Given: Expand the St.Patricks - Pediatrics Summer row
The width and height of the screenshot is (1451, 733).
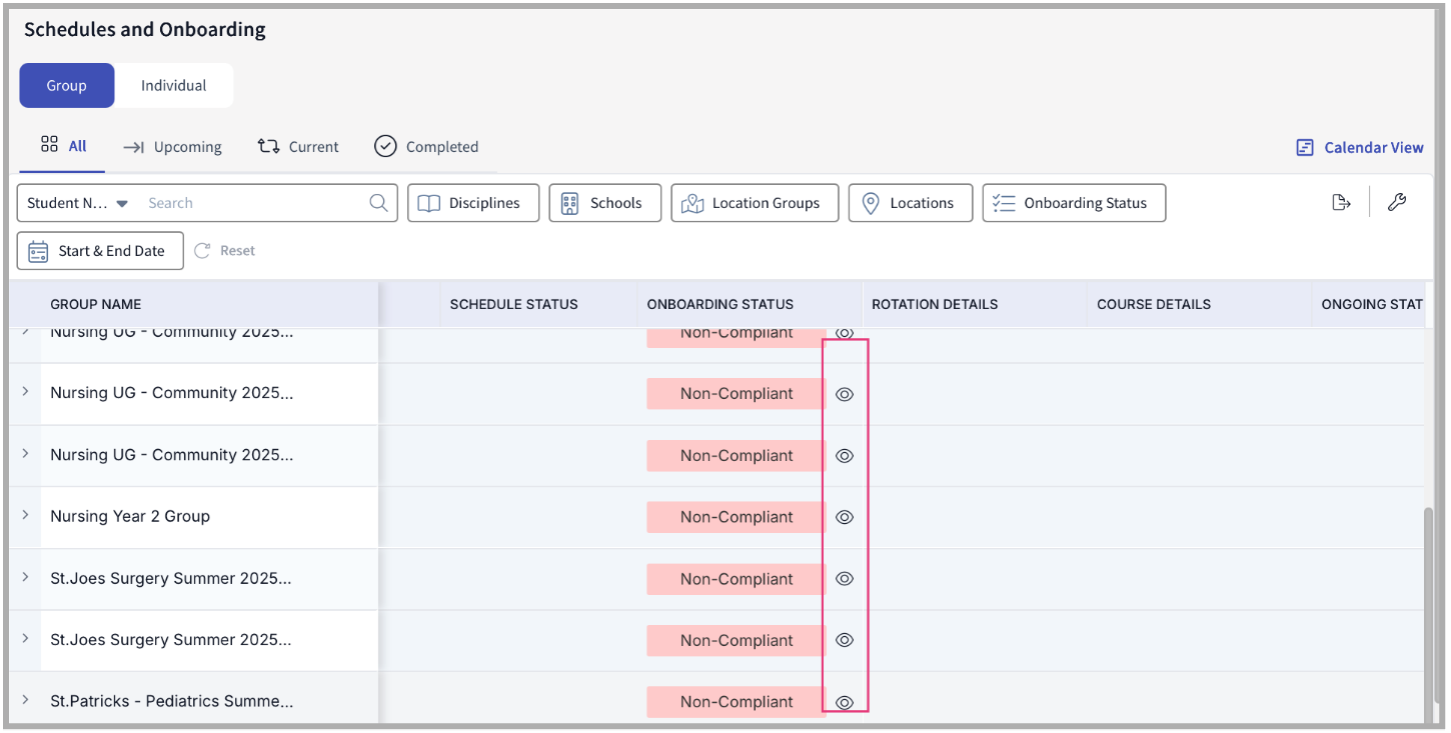Looking at the screenshot, I should 26,700.
